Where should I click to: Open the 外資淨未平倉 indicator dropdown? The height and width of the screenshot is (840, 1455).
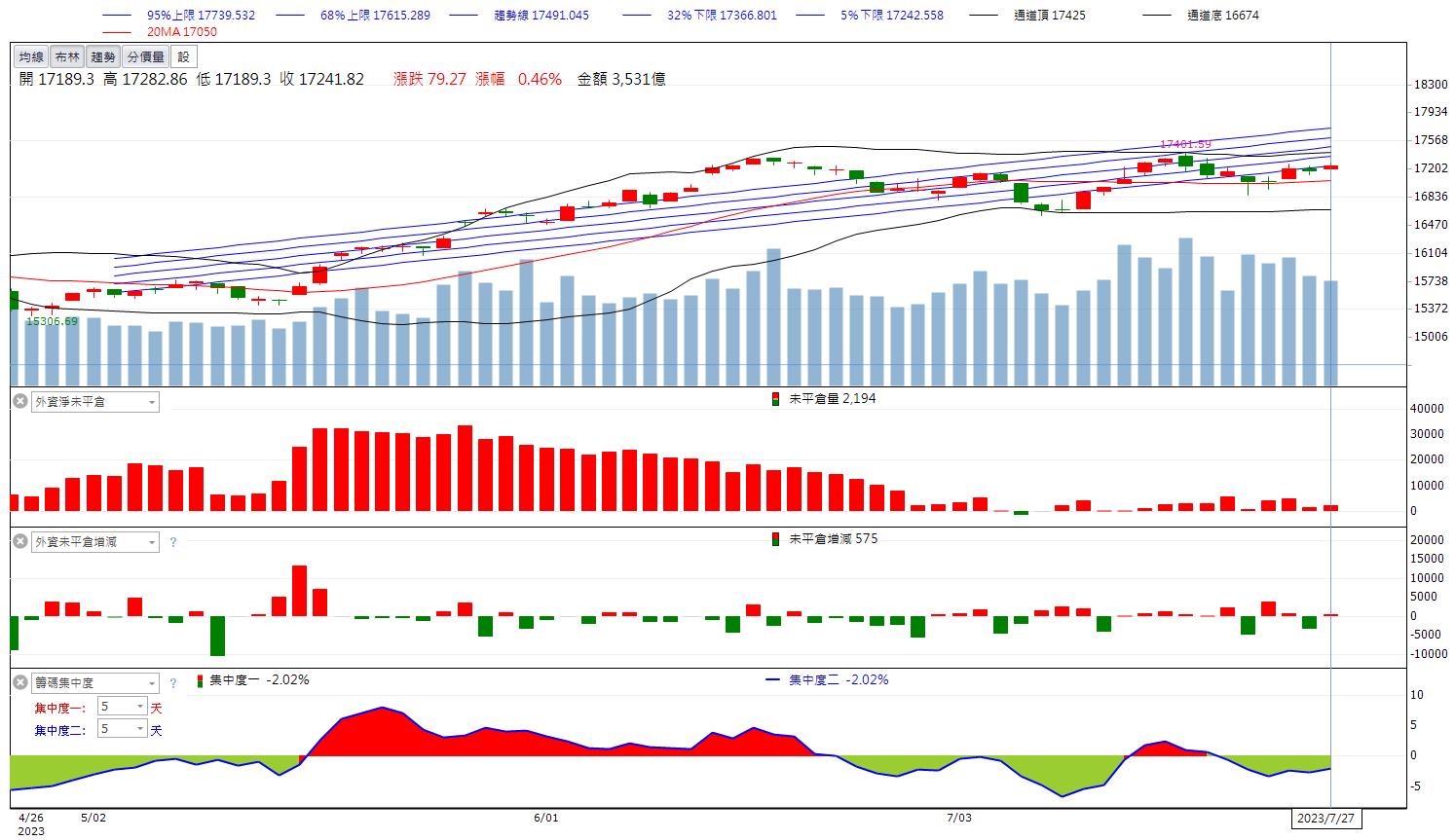coord(95,401)
